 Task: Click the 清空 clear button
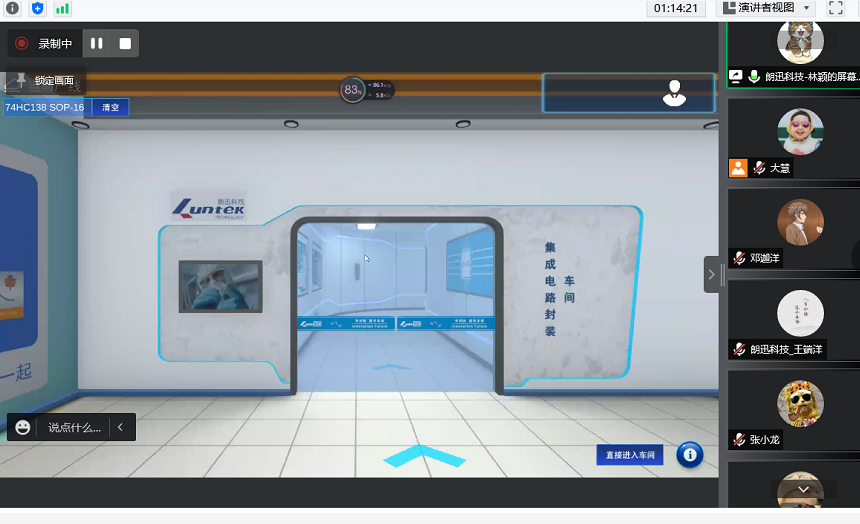click(110, 107)
